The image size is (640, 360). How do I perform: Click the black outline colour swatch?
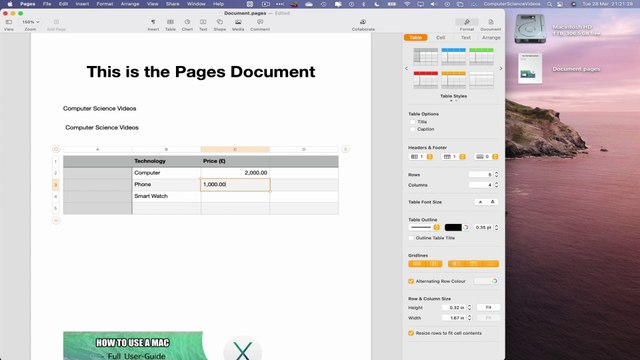click(x=453, y=227)
